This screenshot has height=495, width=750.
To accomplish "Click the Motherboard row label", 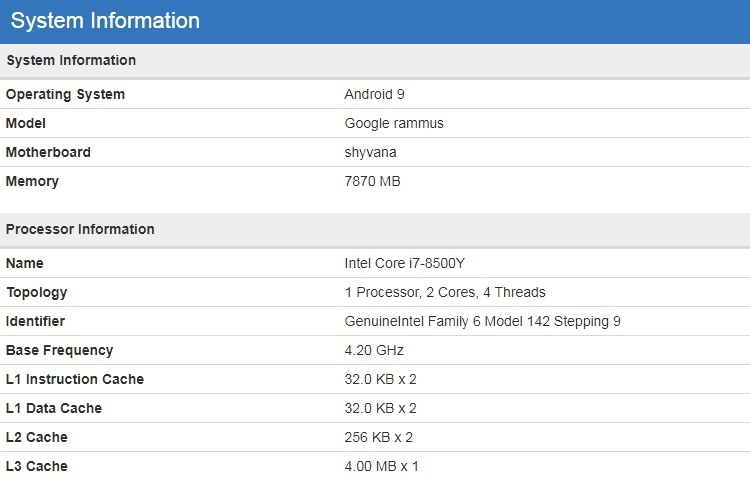I will tap(48, 153).
